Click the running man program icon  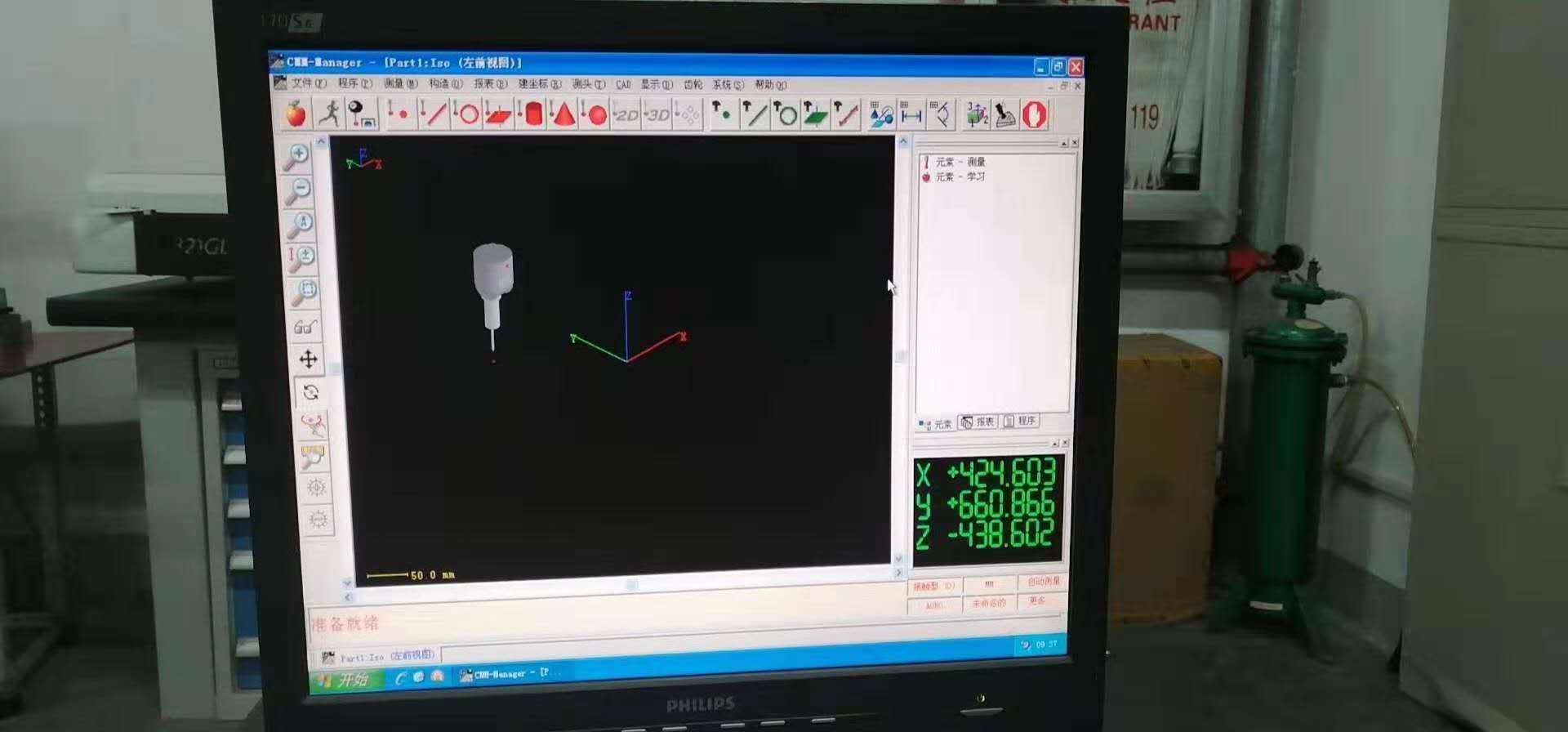tap(329, 114)
